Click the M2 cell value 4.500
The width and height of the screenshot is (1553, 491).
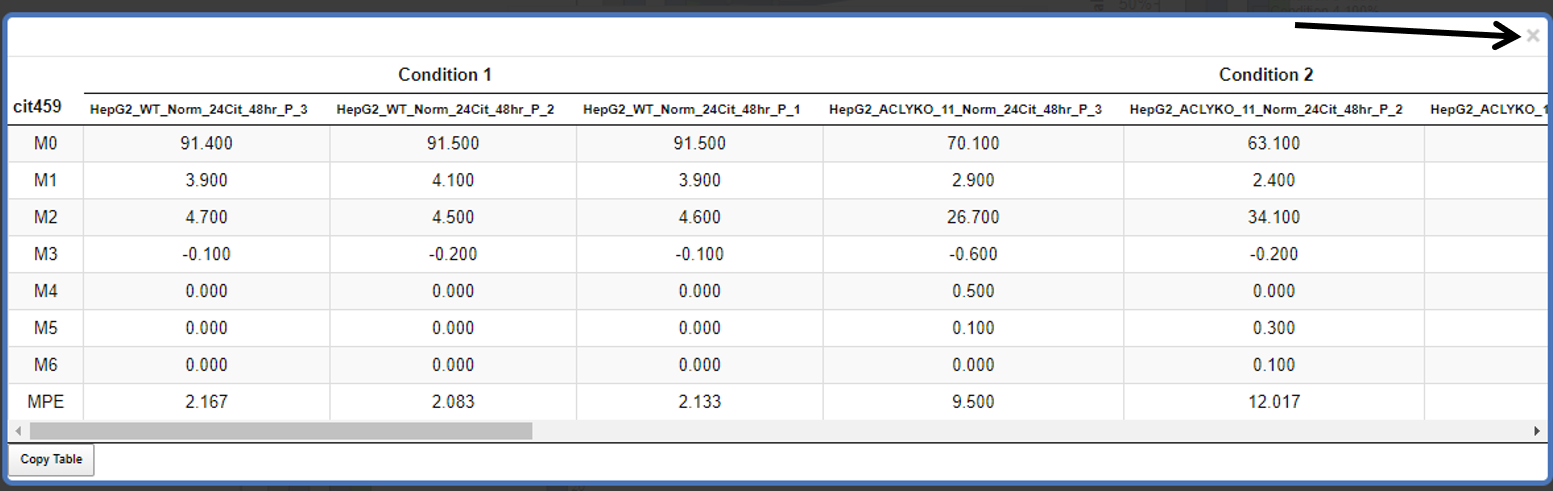(453, 217)
